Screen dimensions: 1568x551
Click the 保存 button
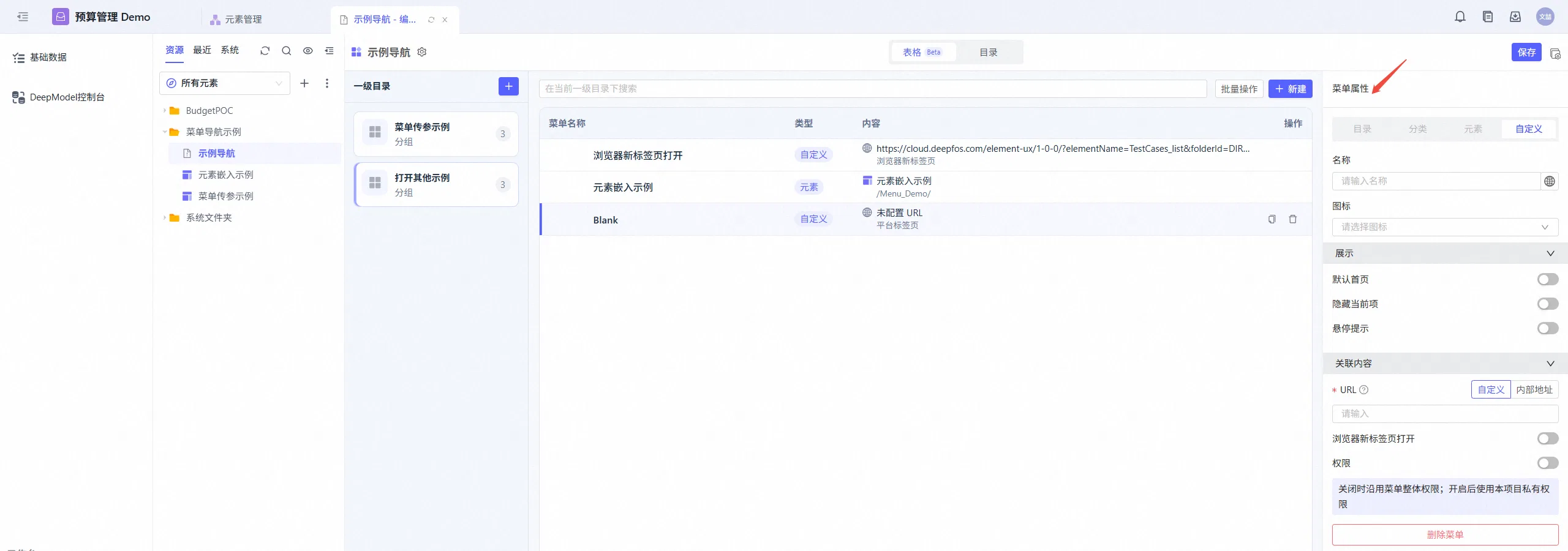(x=1526, y=53)
